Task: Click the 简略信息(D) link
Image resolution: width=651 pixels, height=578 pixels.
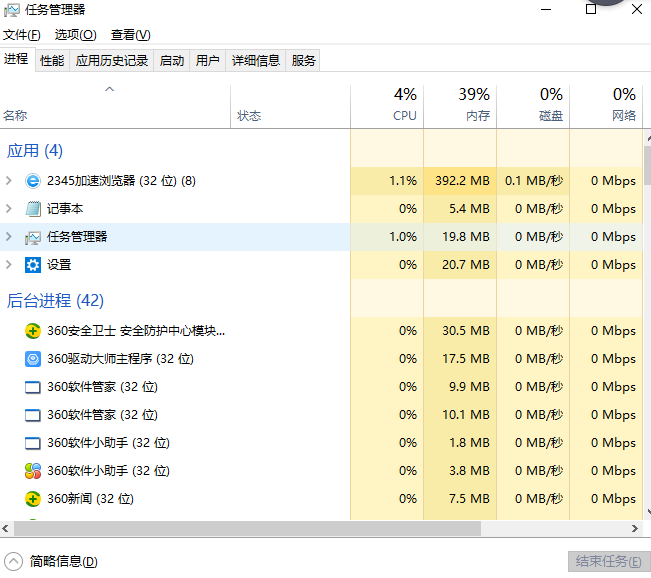Action: tap(64, 562)
